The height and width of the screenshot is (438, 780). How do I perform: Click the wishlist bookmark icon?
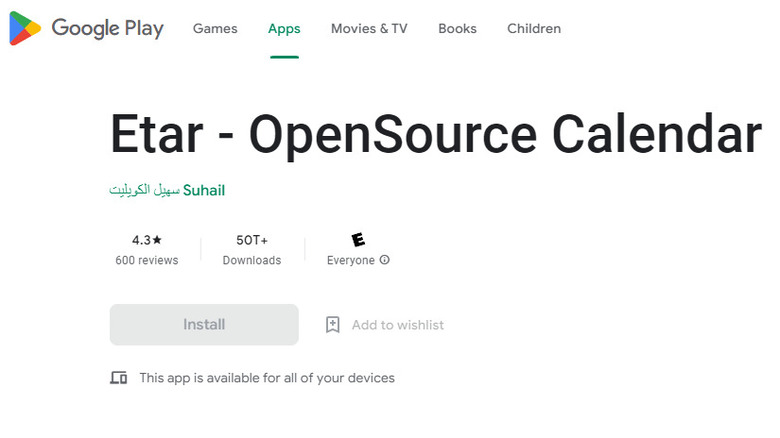[332, 325]
